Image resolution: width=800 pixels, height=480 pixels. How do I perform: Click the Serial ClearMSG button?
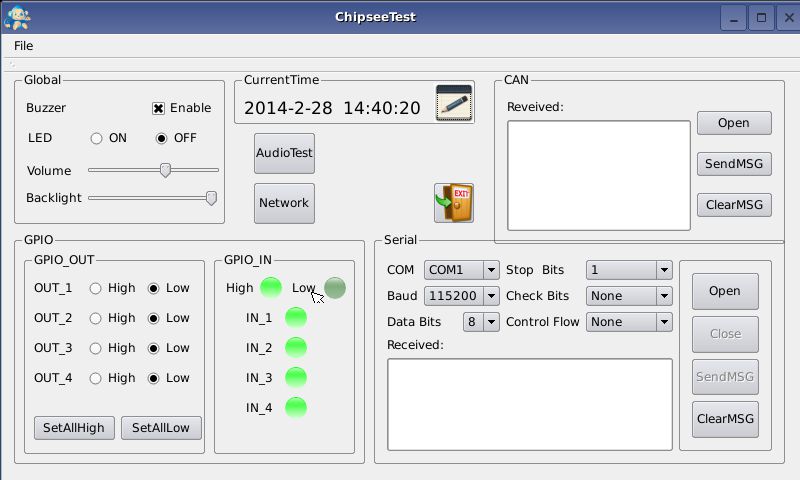[725, 419]
